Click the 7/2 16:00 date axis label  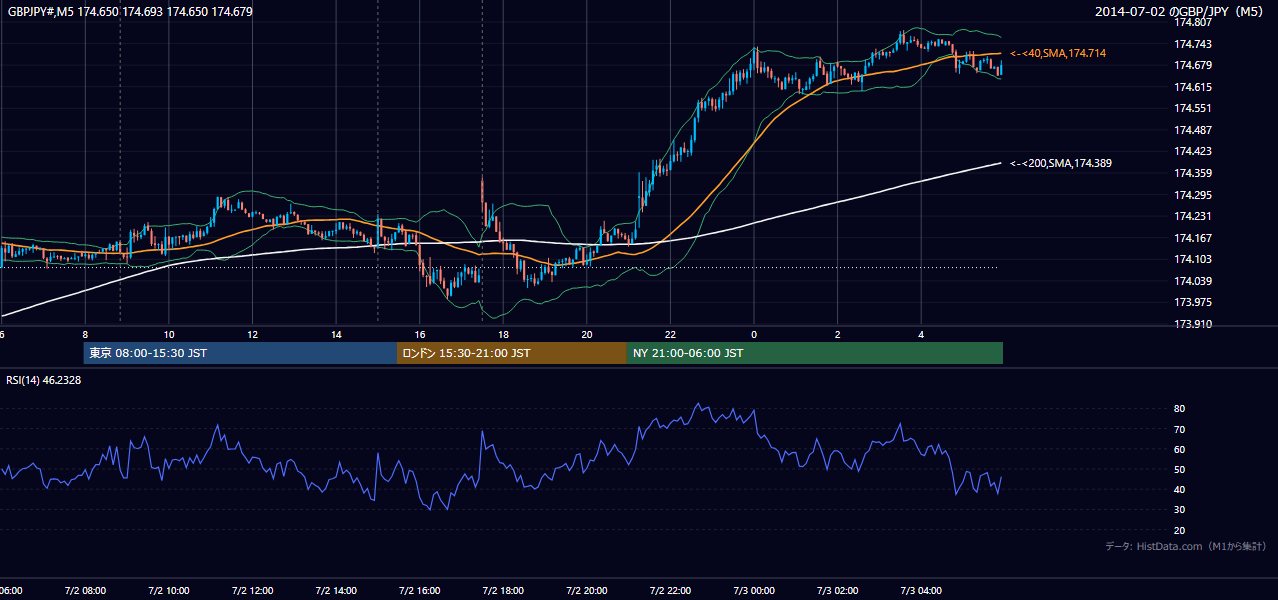(420, 591)
